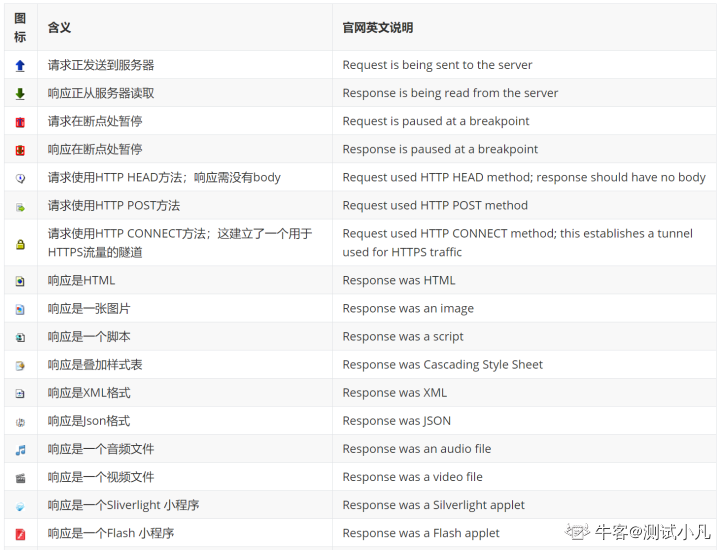Click the response paused at breakpoint icon

[20, 150]
